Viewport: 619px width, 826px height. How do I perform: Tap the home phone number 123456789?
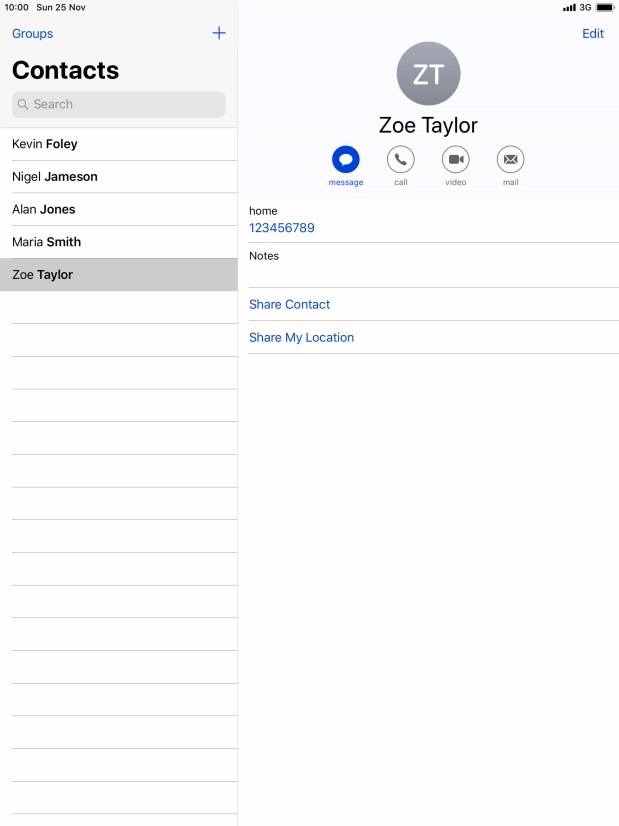point(282,228)
